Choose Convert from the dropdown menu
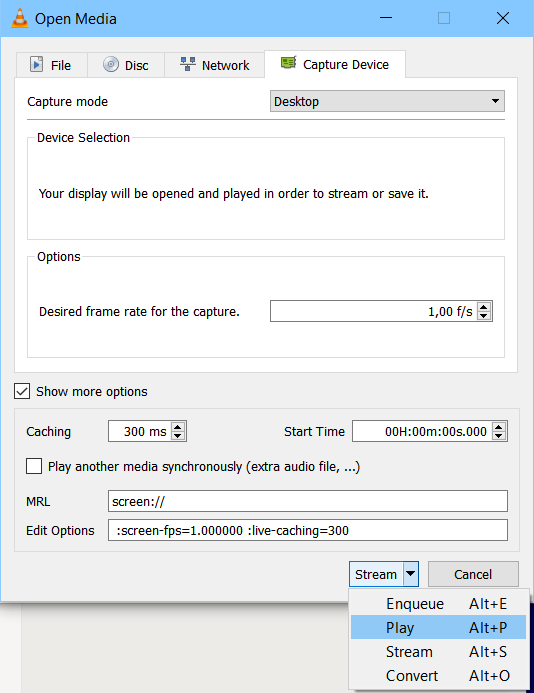The height and width of the screenshot is (693, 534). pos(438,675)
